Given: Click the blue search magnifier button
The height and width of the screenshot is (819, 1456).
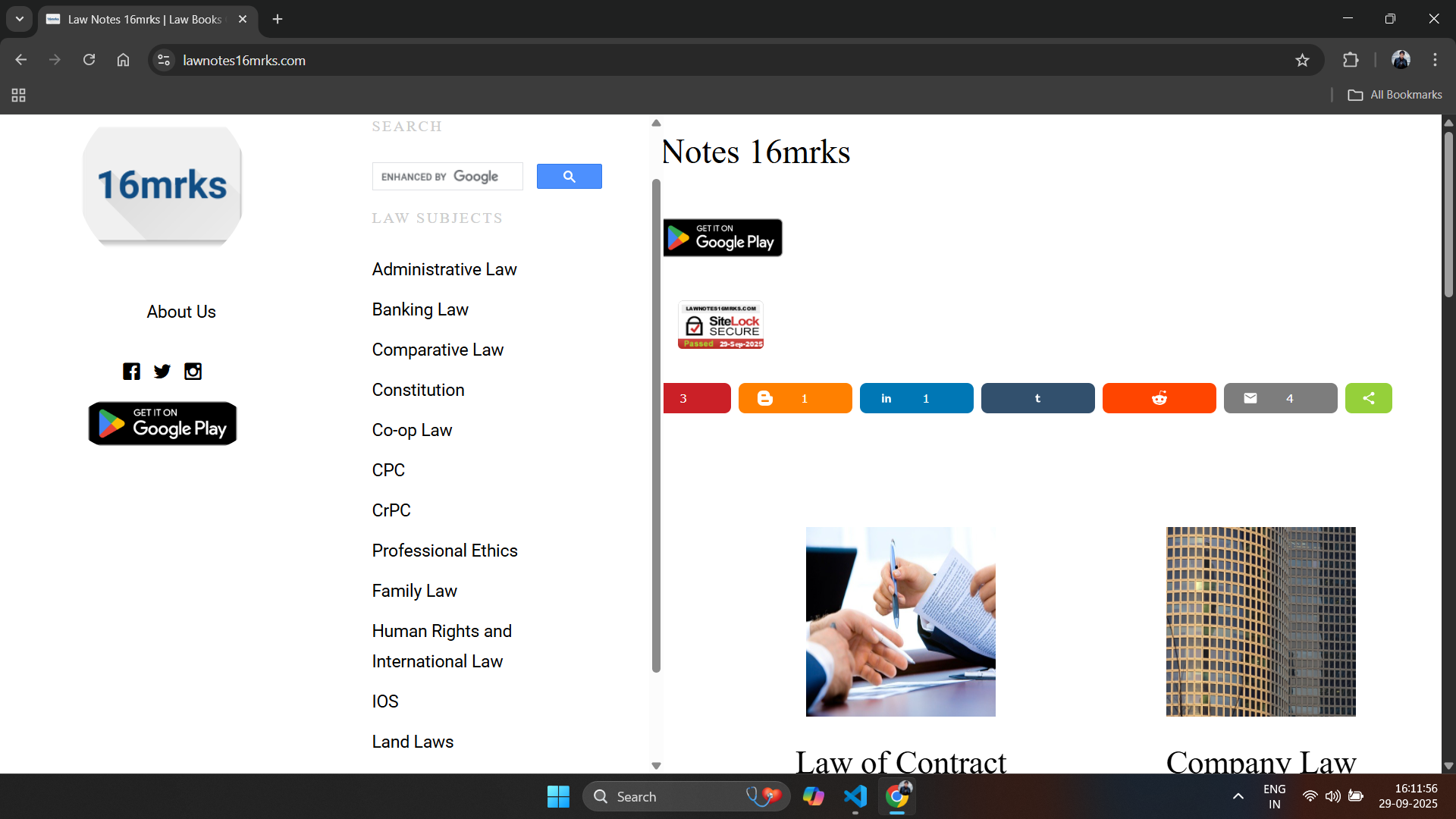Looking at the screenshot, I should 569,177.
